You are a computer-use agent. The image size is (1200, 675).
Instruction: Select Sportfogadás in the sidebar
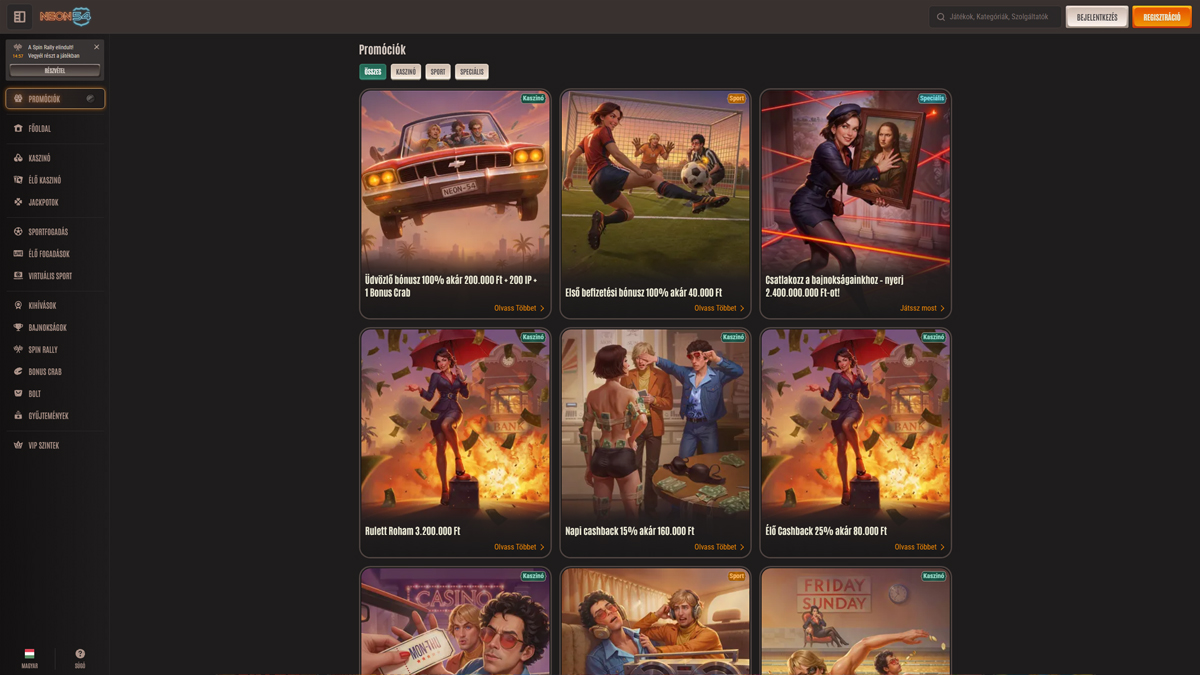48,232
